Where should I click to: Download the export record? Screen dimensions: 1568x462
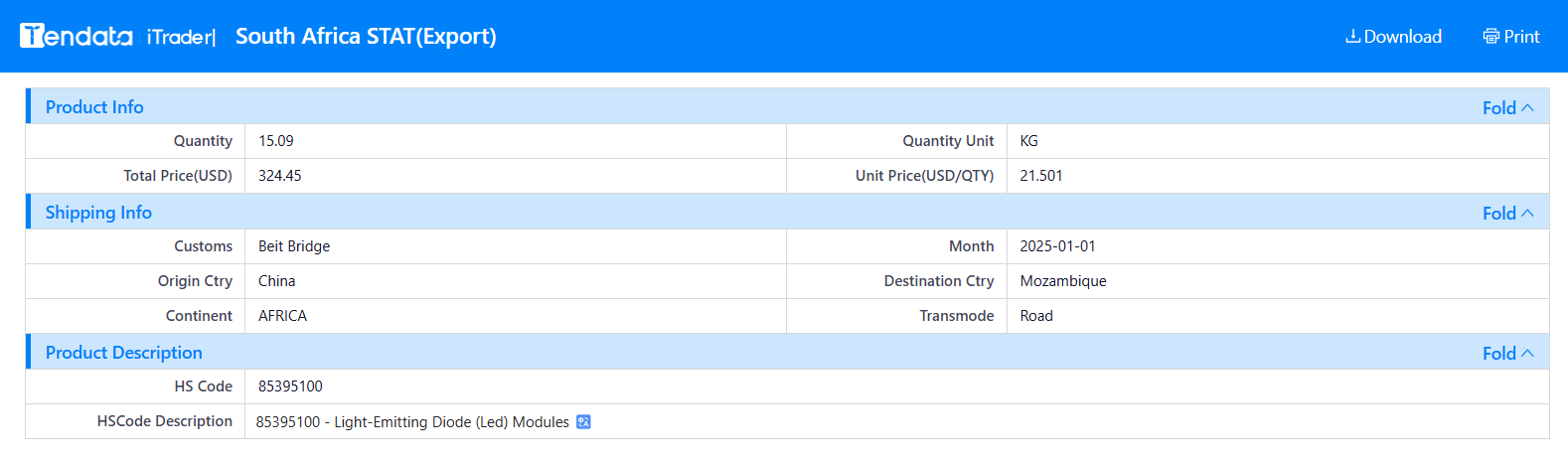[x=1393, y=37]
